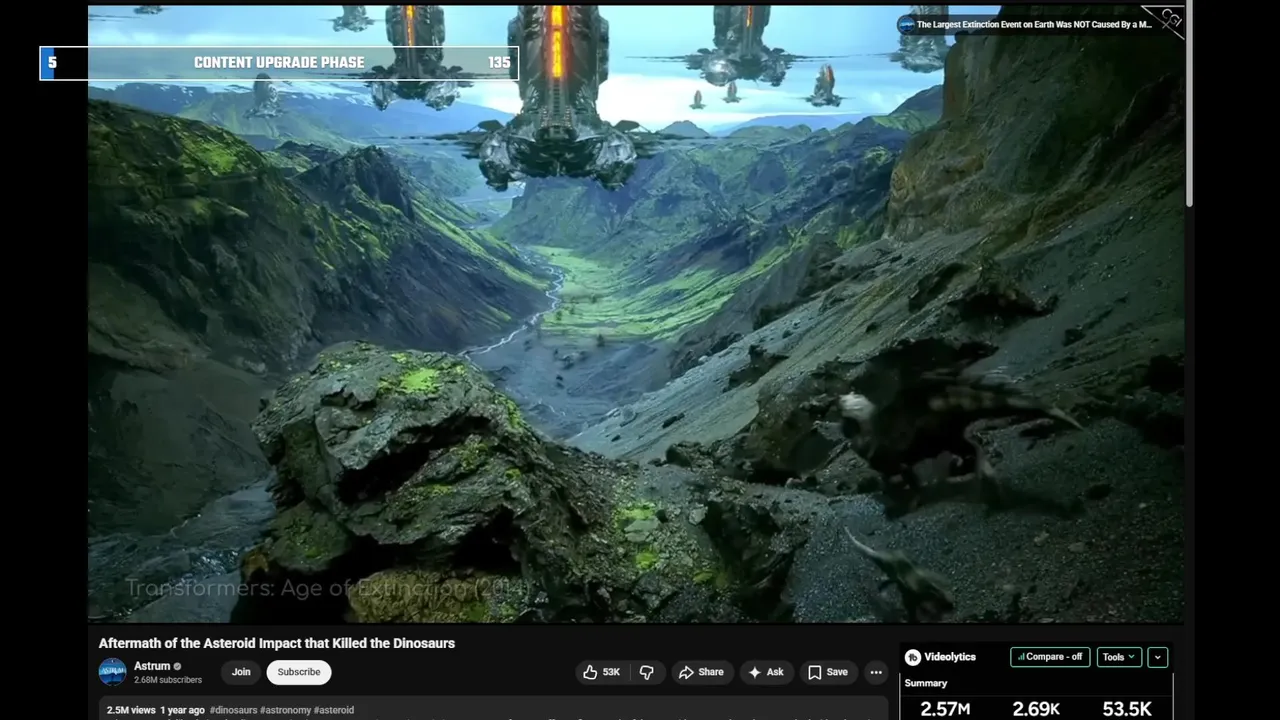
Task: Click the #dinosaurs hashtag
Action: click(233, 710)
